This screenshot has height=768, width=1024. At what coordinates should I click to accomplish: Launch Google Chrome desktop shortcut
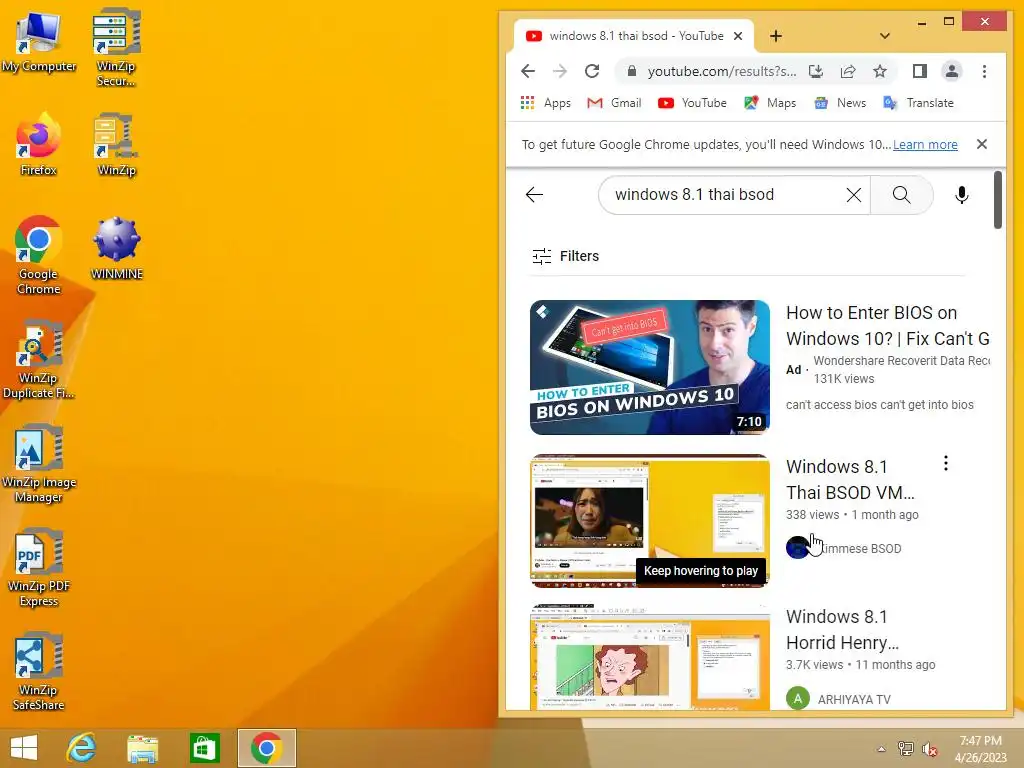tap(39, 255)
